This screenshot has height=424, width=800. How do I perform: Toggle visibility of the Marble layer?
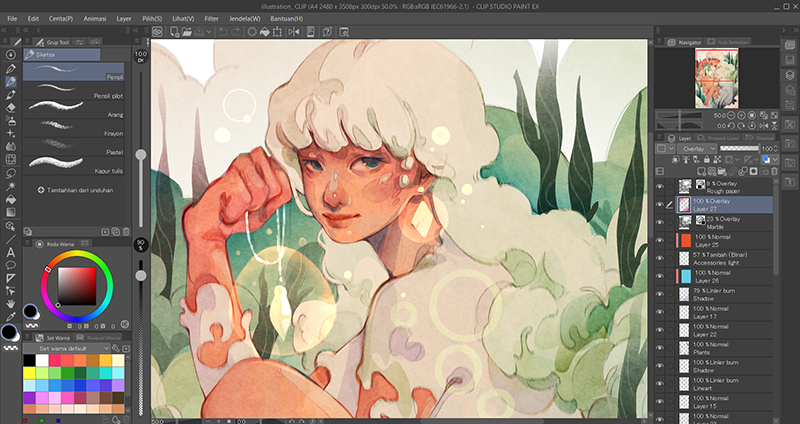tap(659, 222)
